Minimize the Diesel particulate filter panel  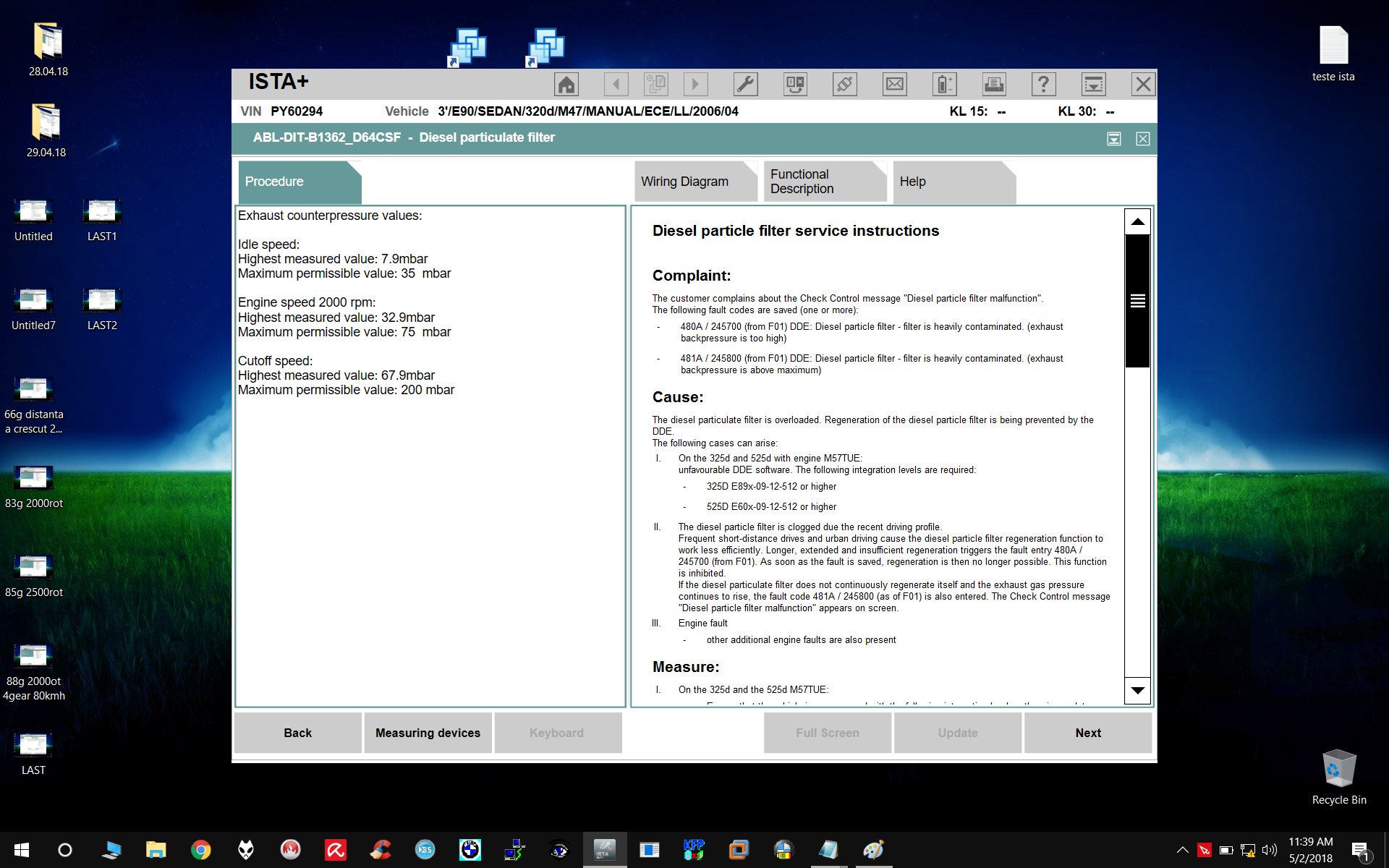pyautogui.click(x=1114, y=139)
